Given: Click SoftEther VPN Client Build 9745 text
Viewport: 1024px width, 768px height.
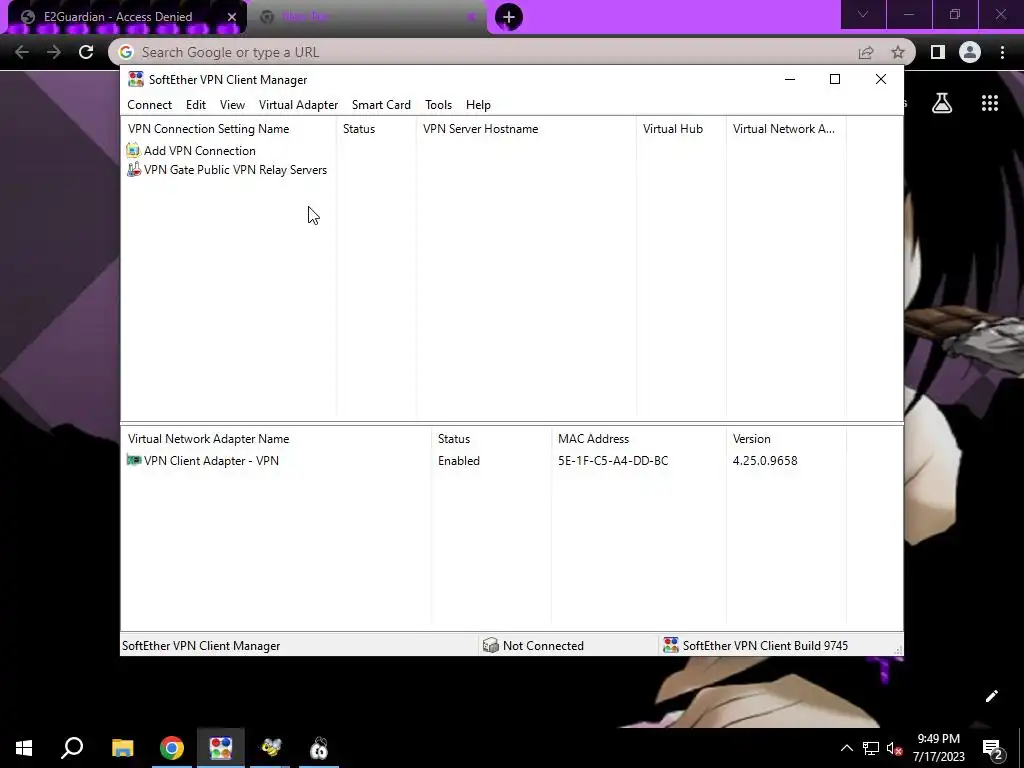Looking at the screenshot, I should click(x=765, y=645).
